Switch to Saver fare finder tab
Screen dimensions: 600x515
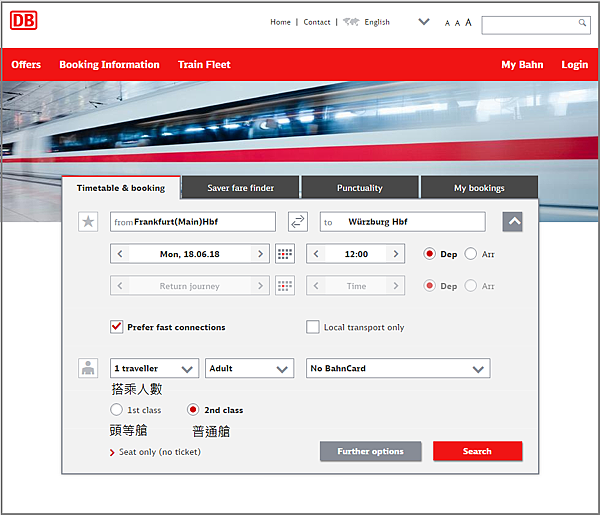(x=240, y=188)
